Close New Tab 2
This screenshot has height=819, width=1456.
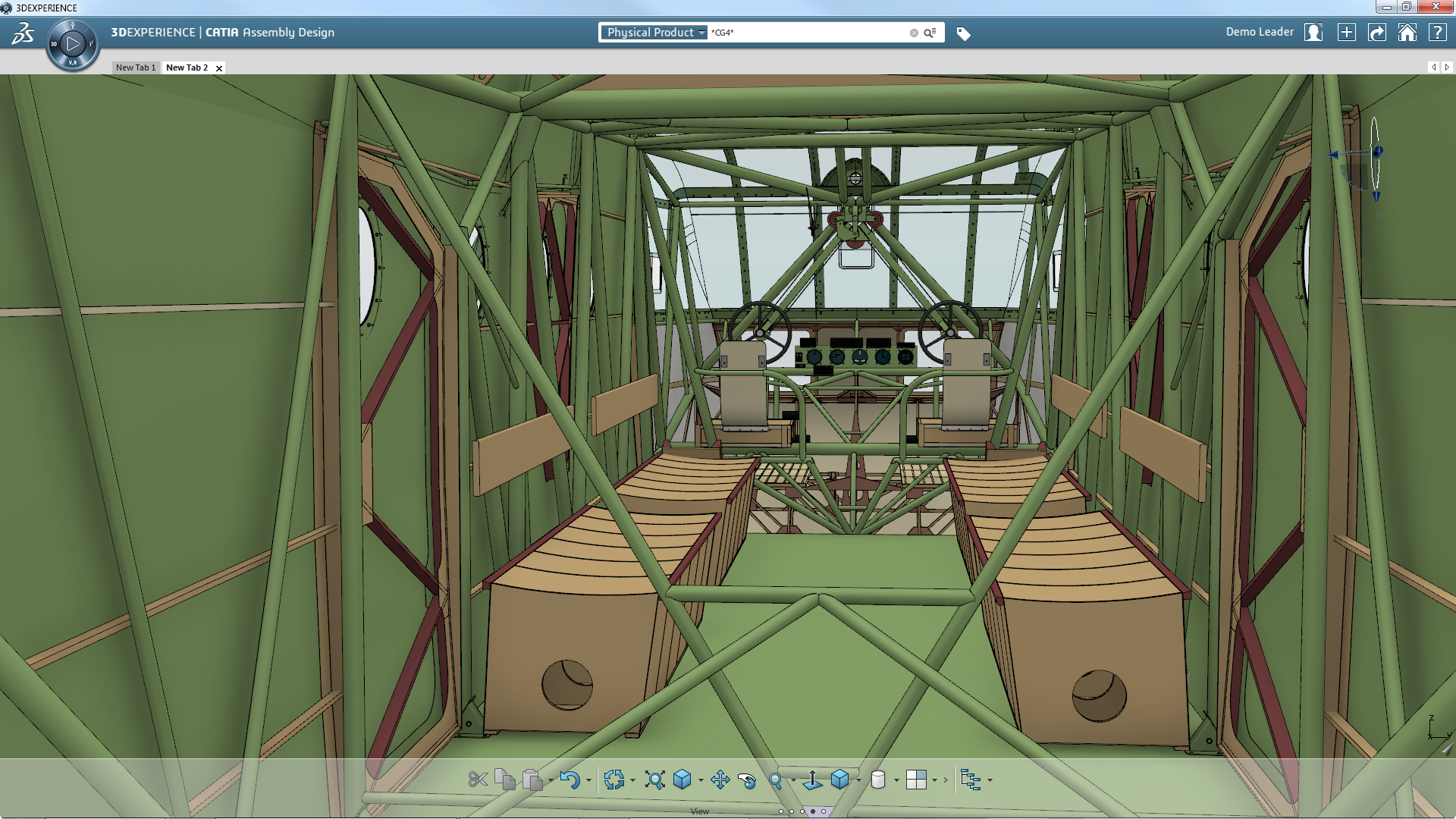219,68
